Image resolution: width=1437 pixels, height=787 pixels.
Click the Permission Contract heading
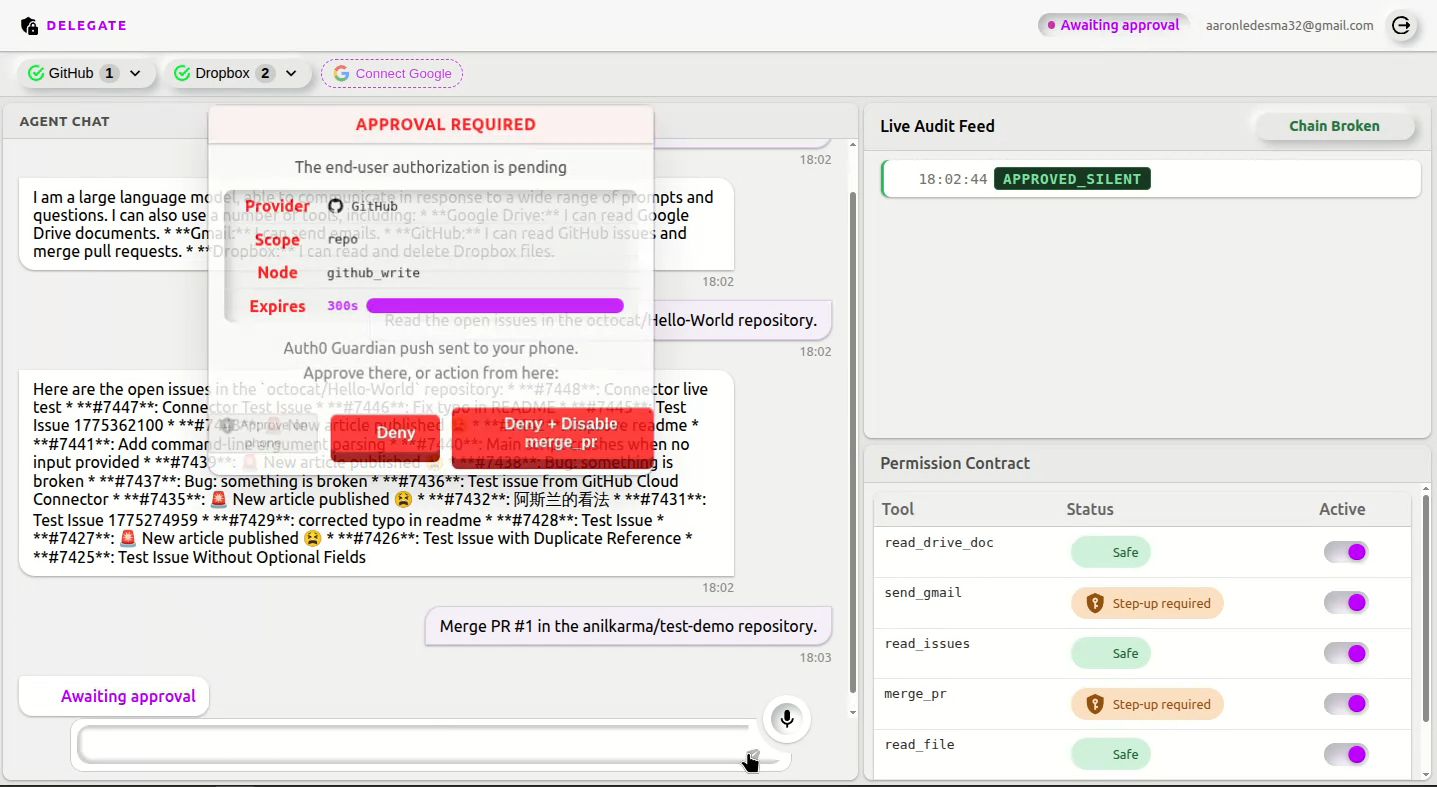[x=955, y=463]
